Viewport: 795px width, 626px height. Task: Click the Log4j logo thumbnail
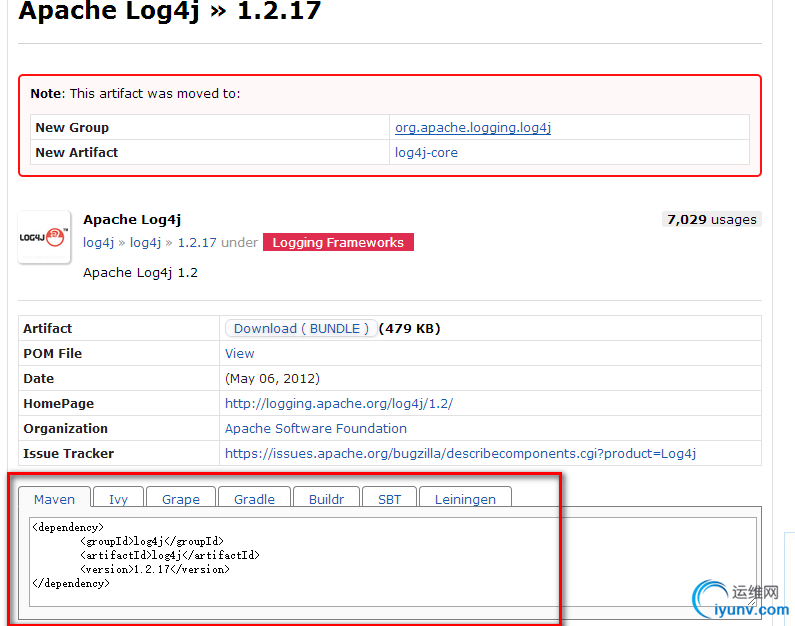click(x=44, y=237)
